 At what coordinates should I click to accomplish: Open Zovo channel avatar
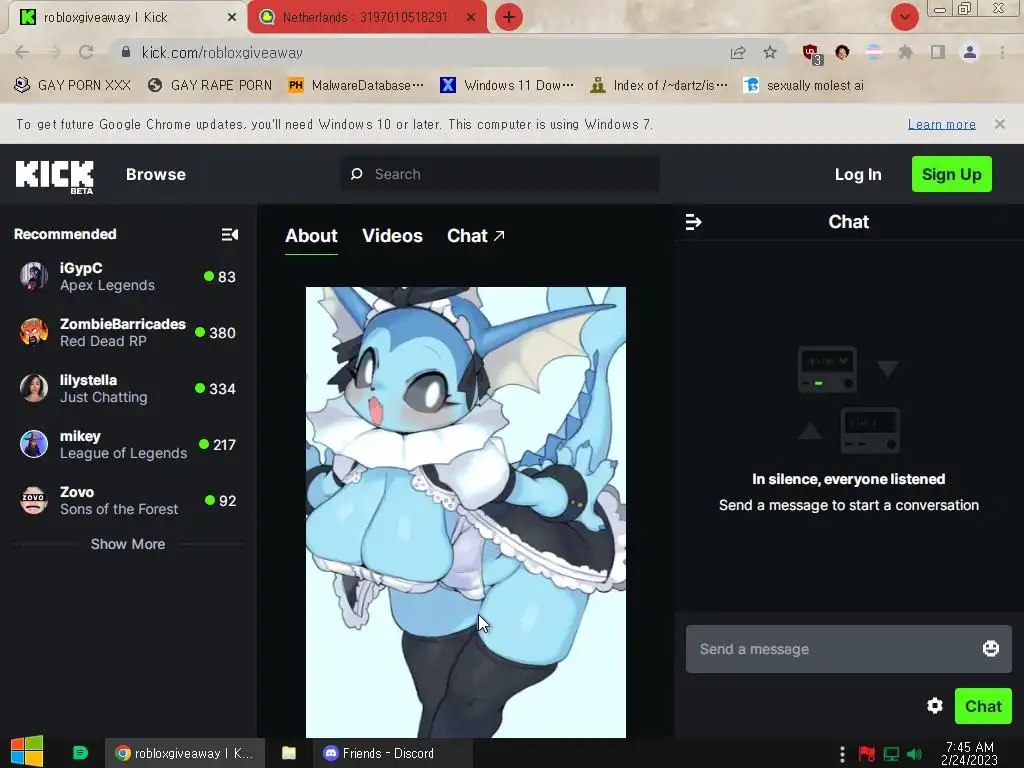point(34,501)
